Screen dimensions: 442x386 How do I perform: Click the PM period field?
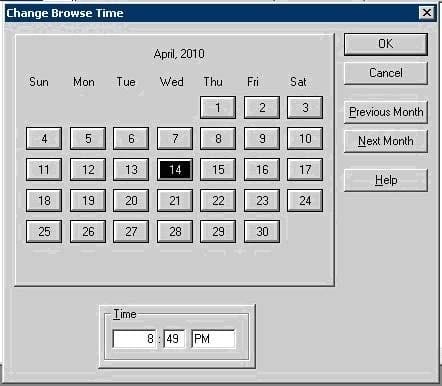[213, 339]
